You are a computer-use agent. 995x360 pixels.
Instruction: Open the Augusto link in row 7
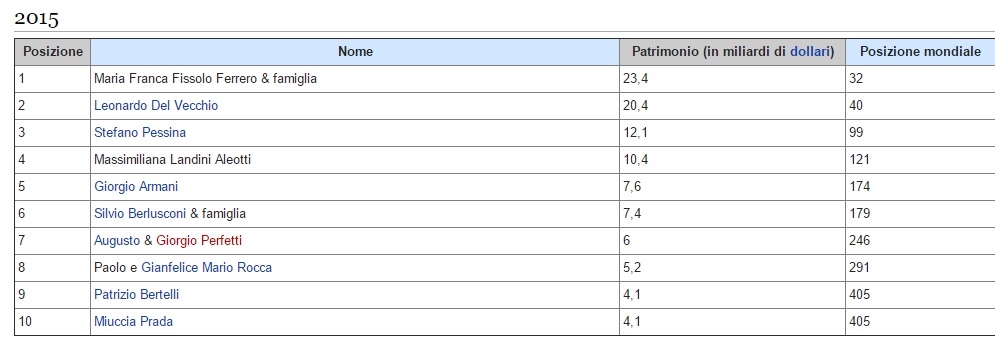(117, 241)
